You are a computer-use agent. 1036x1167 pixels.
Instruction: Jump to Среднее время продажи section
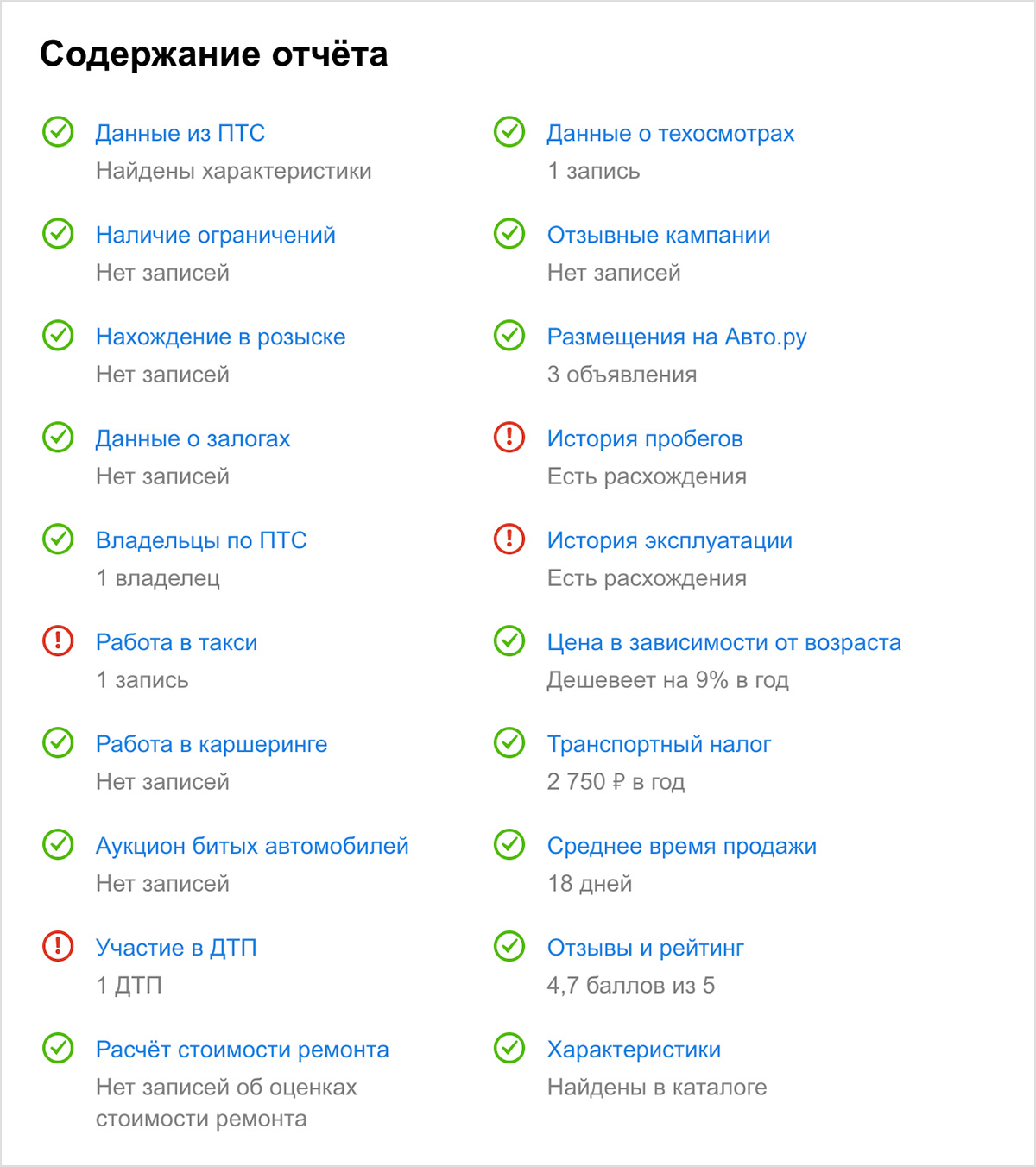click(x=682, y=847)
